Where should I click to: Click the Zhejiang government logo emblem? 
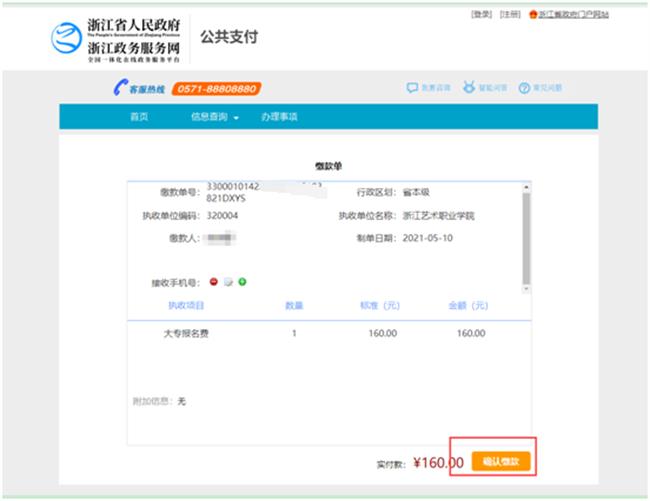pos(66,39)
